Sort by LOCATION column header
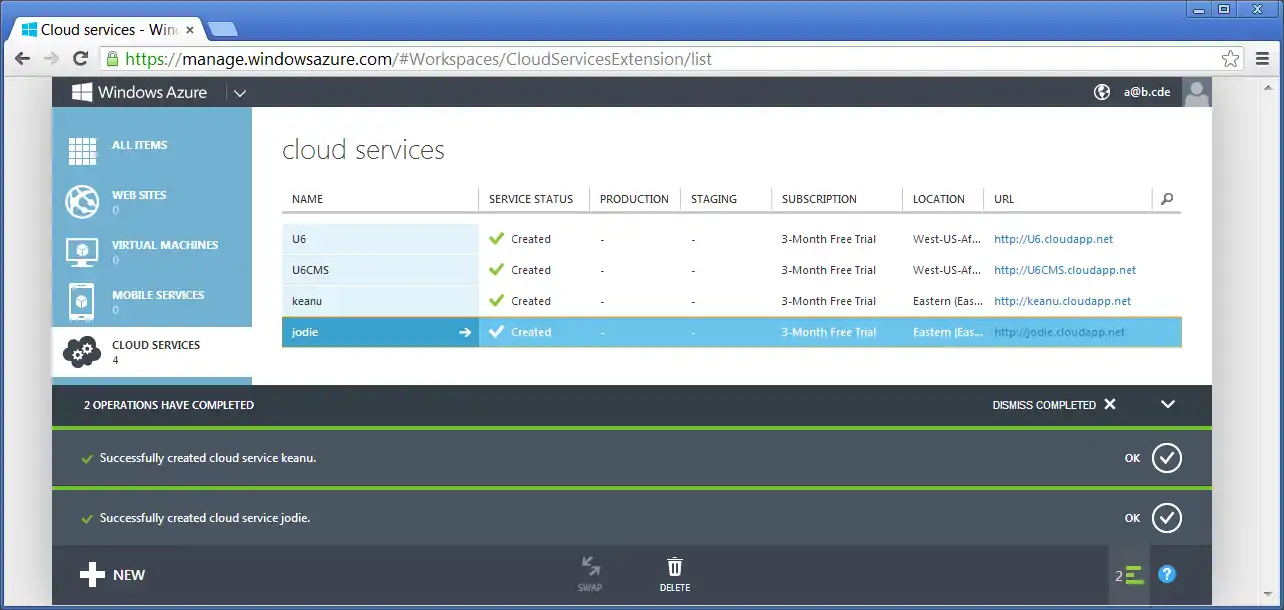 click(939, 199)
